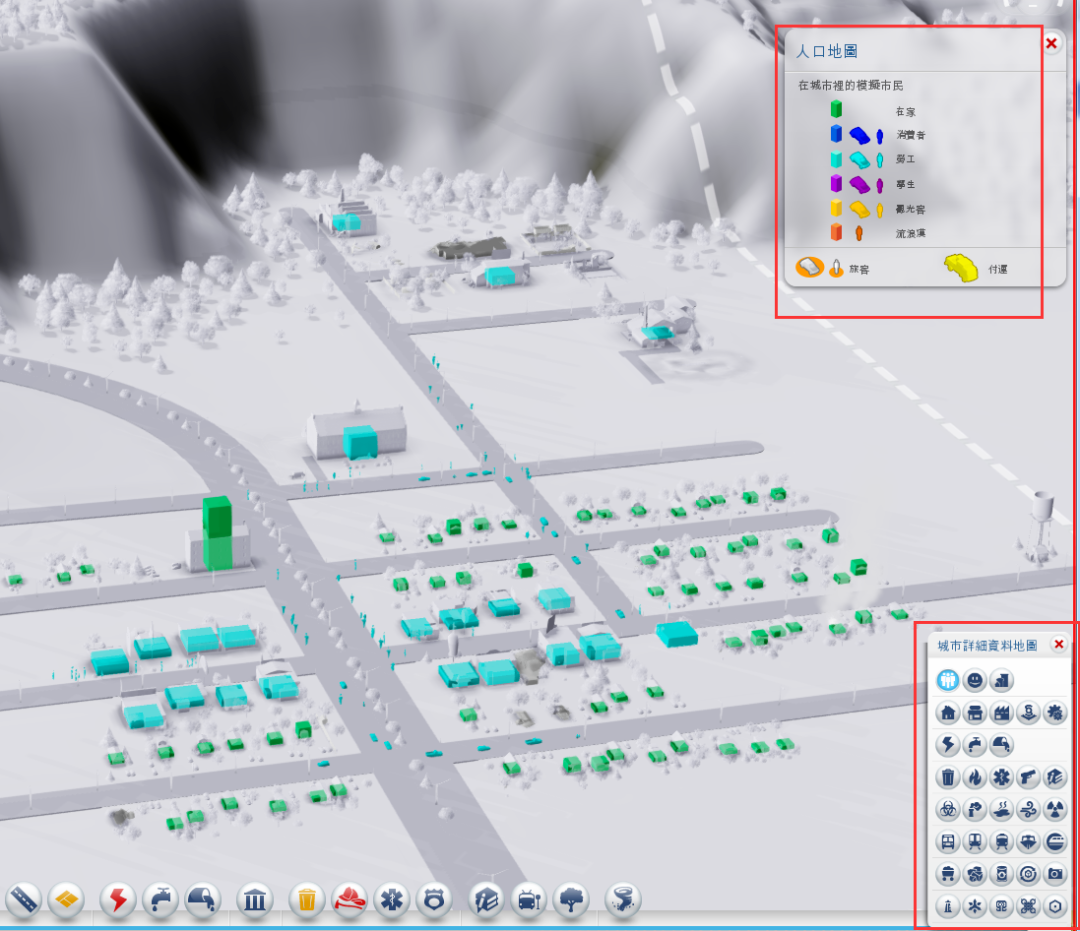The height and width of the screenshot is (931, 1080).
Task: Show the Streetcar data map
Action: pos(975,841)
